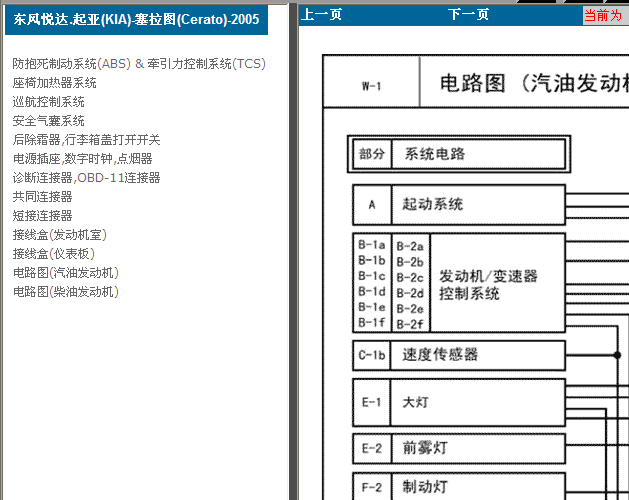Viewport: 629px width, 500px height.
Task: Open the 共同连接器 link
Action: (42, 197)
